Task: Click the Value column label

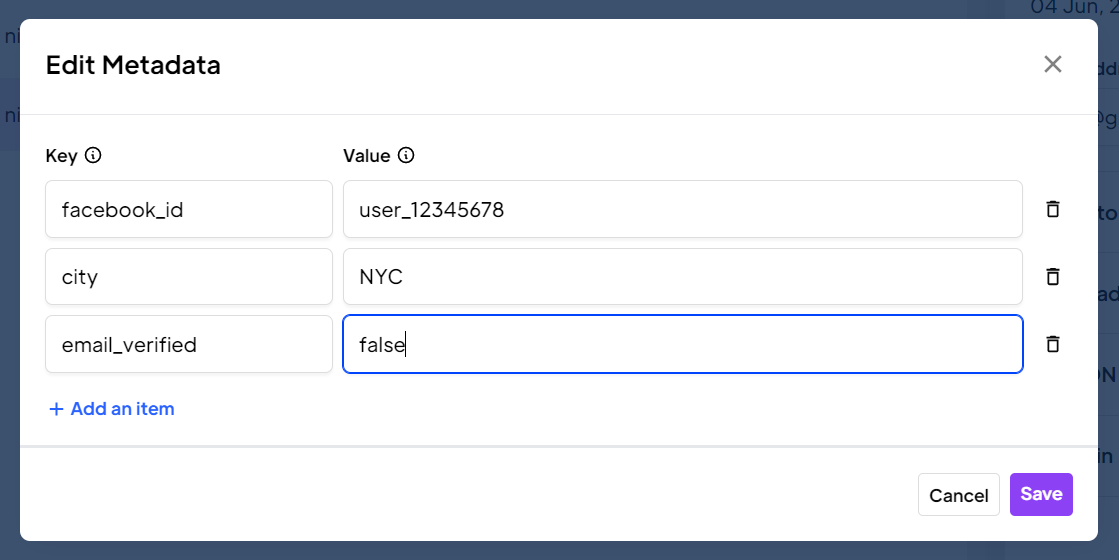Action: [366, 155]
